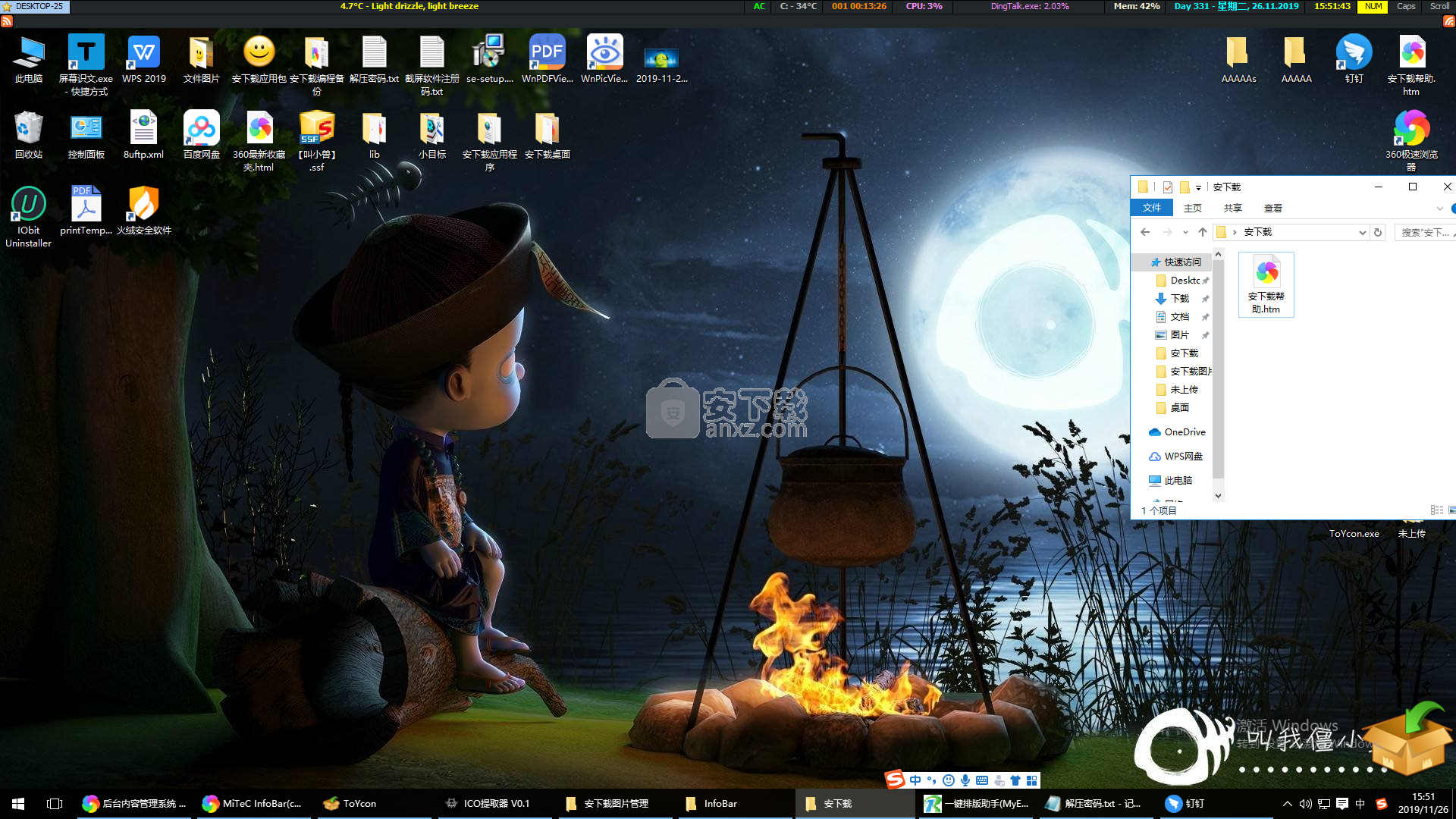Open Customize Quick Access Toolbar dropdown
Image resolution: width=1456 pixels, height=819 pixels.
point(1198,187)
